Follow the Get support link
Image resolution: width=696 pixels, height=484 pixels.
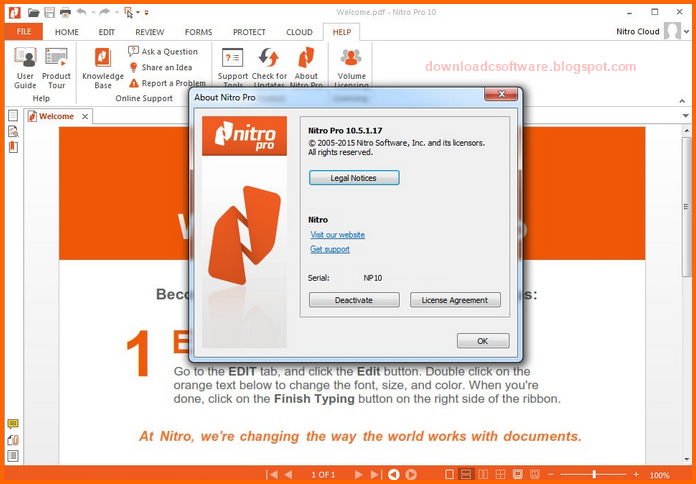(x=330, y=249)
